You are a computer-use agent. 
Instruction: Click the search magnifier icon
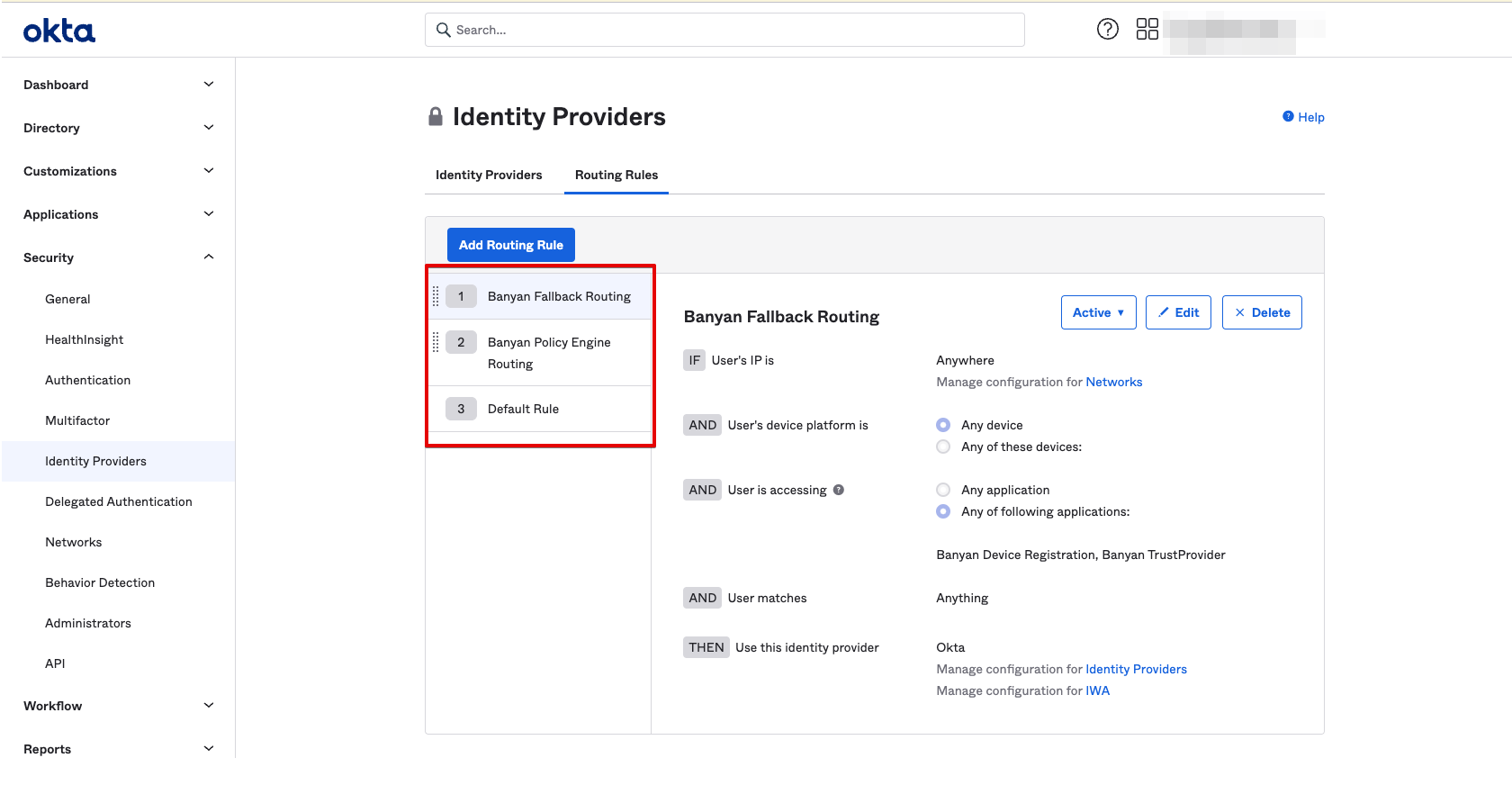coord(443,30)
